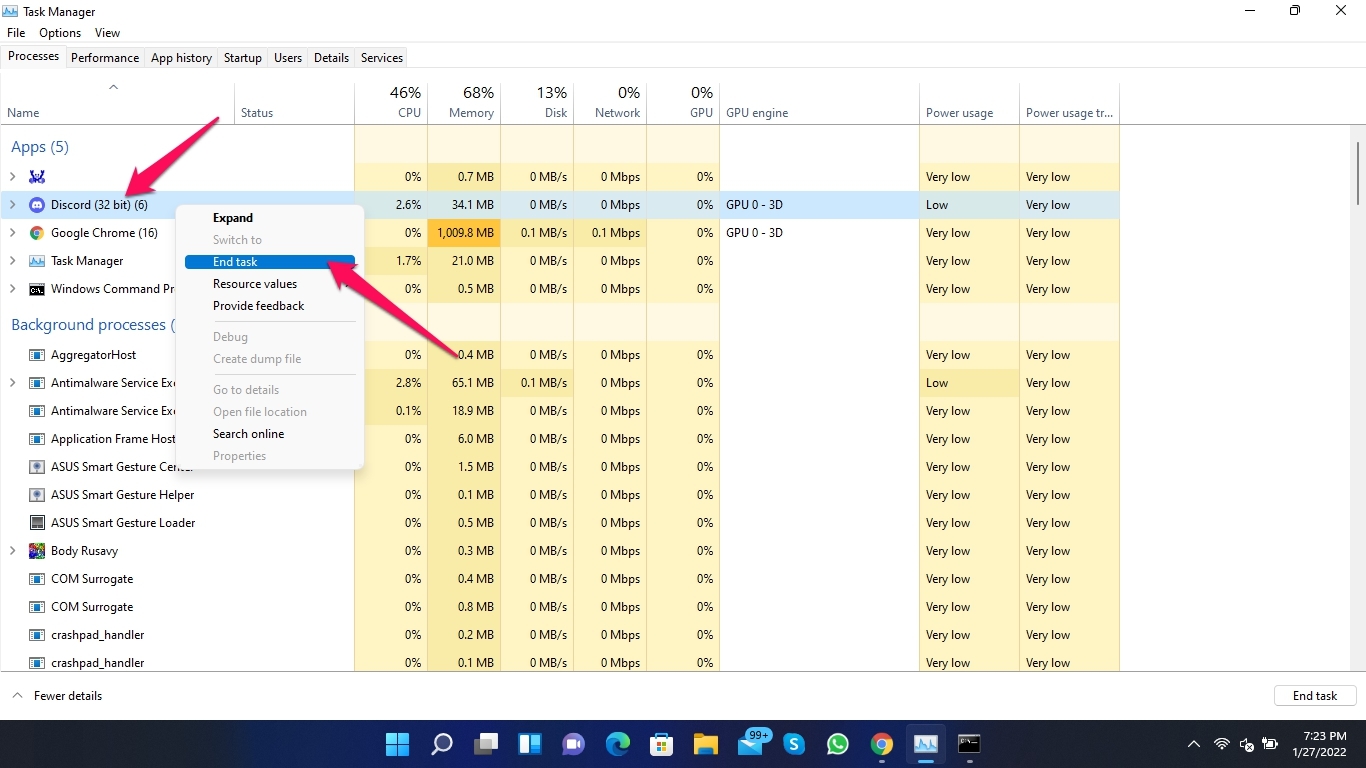Expand the Discord (32 bit) process group

tap(12, 205)
